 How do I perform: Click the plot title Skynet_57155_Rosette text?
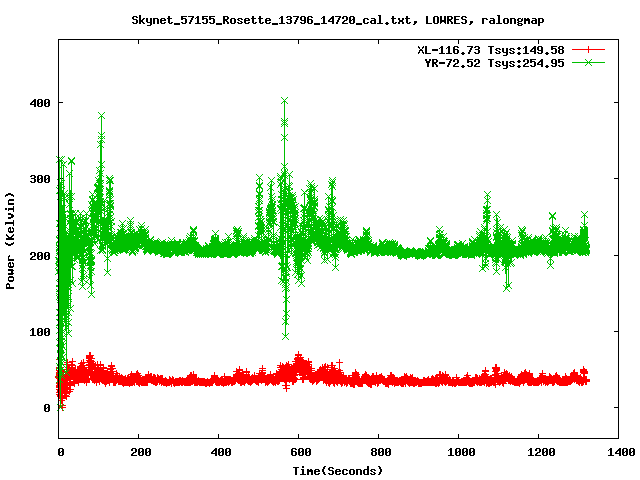338,20
